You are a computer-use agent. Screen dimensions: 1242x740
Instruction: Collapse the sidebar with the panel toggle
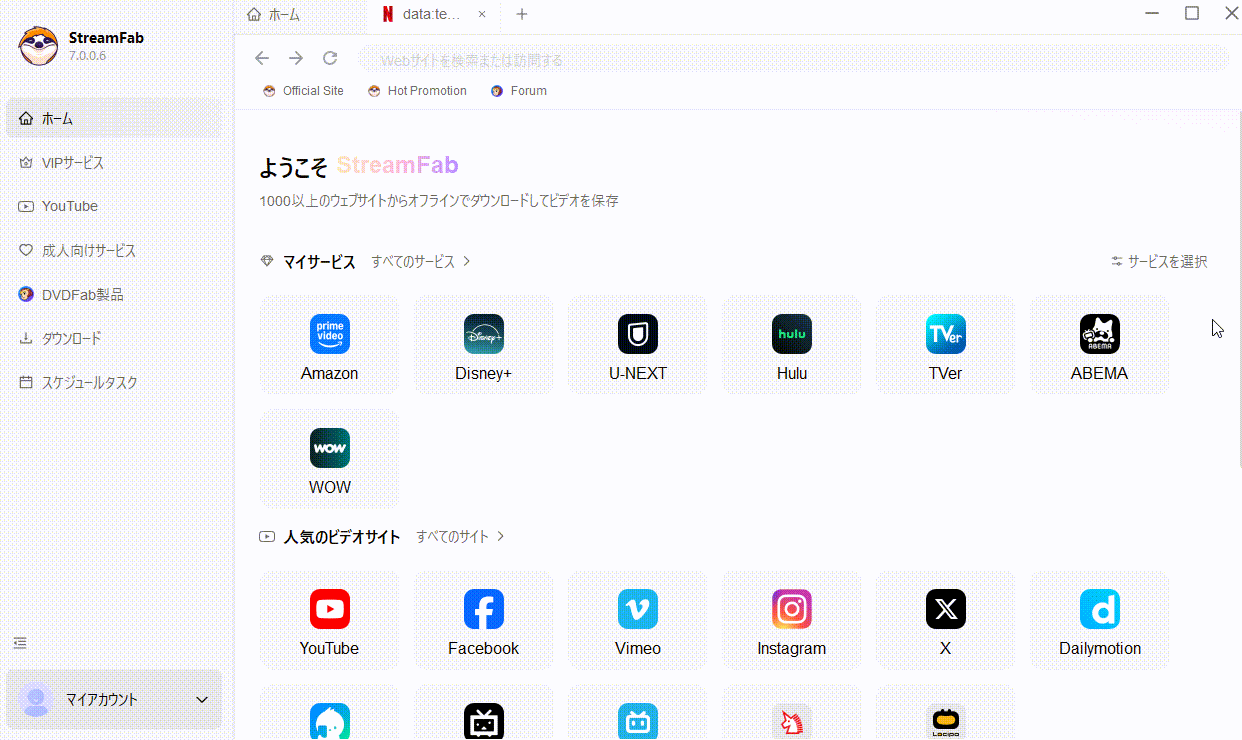point(20,643)
